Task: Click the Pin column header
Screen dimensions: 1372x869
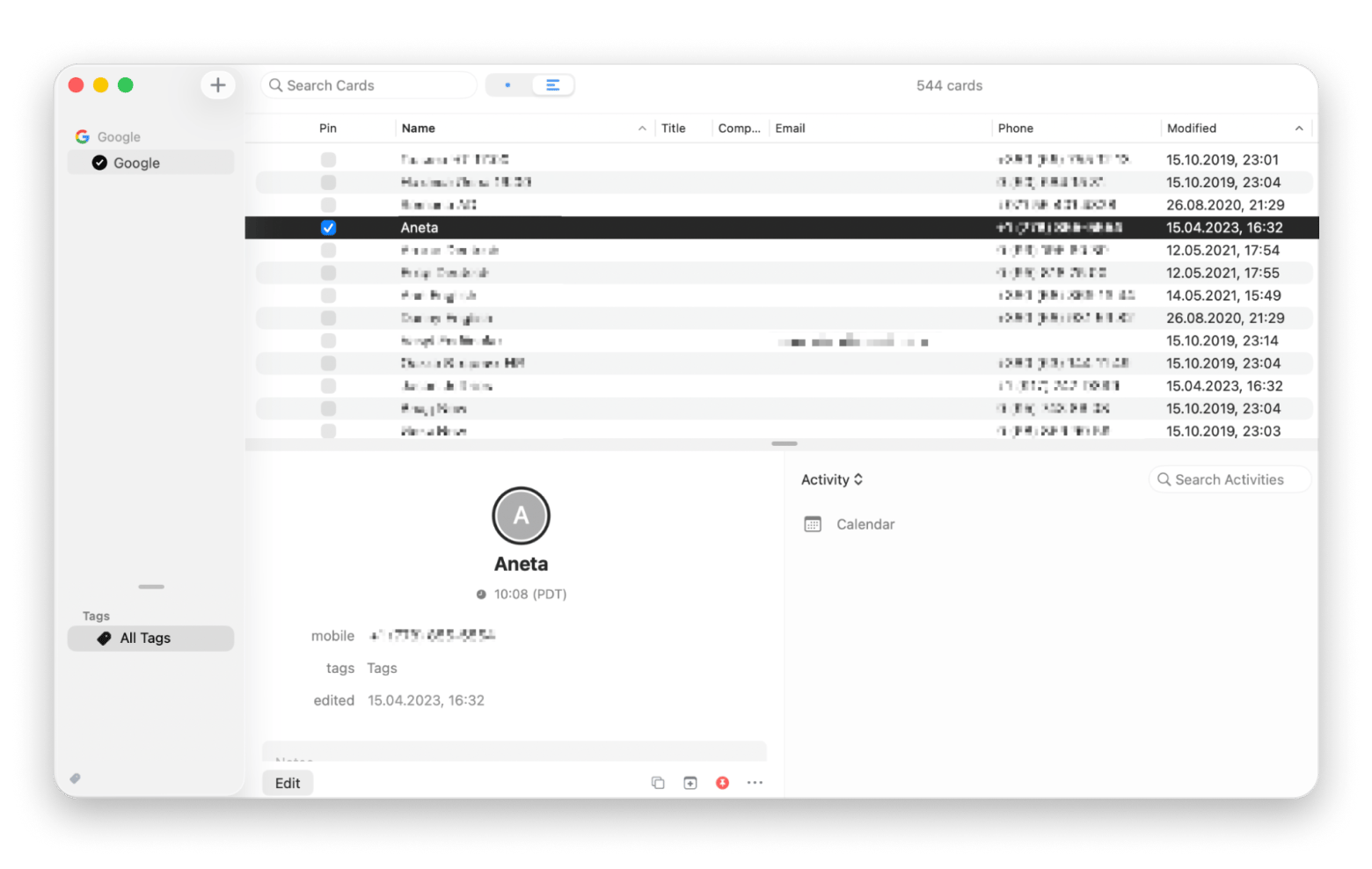Action: 328,128
